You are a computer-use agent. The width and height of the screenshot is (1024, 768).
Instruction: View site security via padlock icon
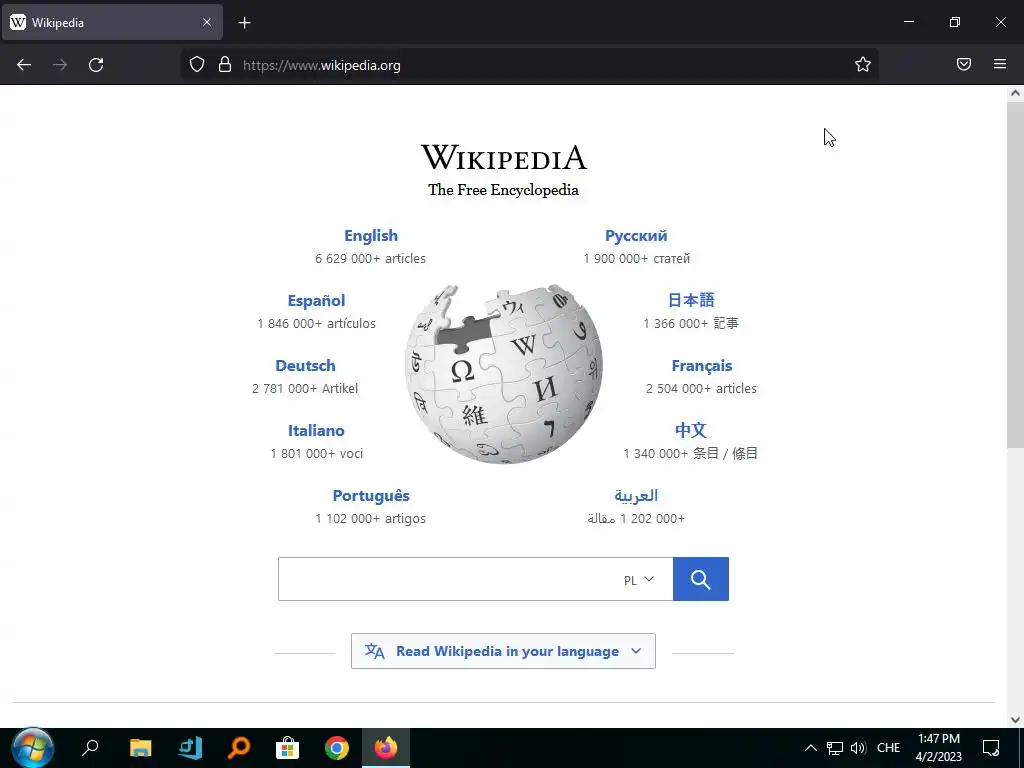point(225,64)
